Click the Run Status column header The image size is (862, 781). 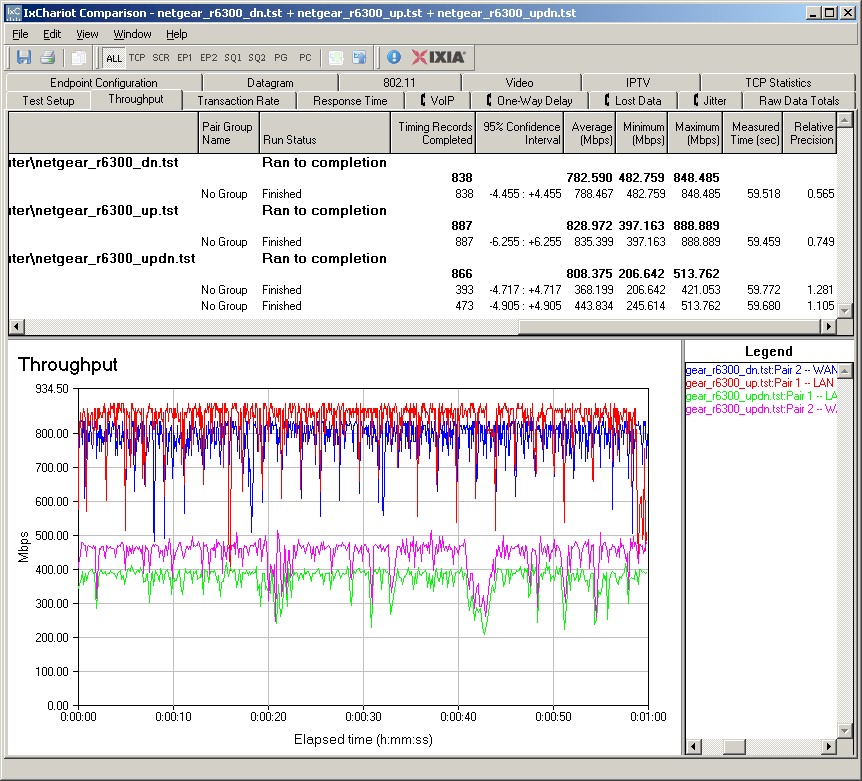point(324,133)
